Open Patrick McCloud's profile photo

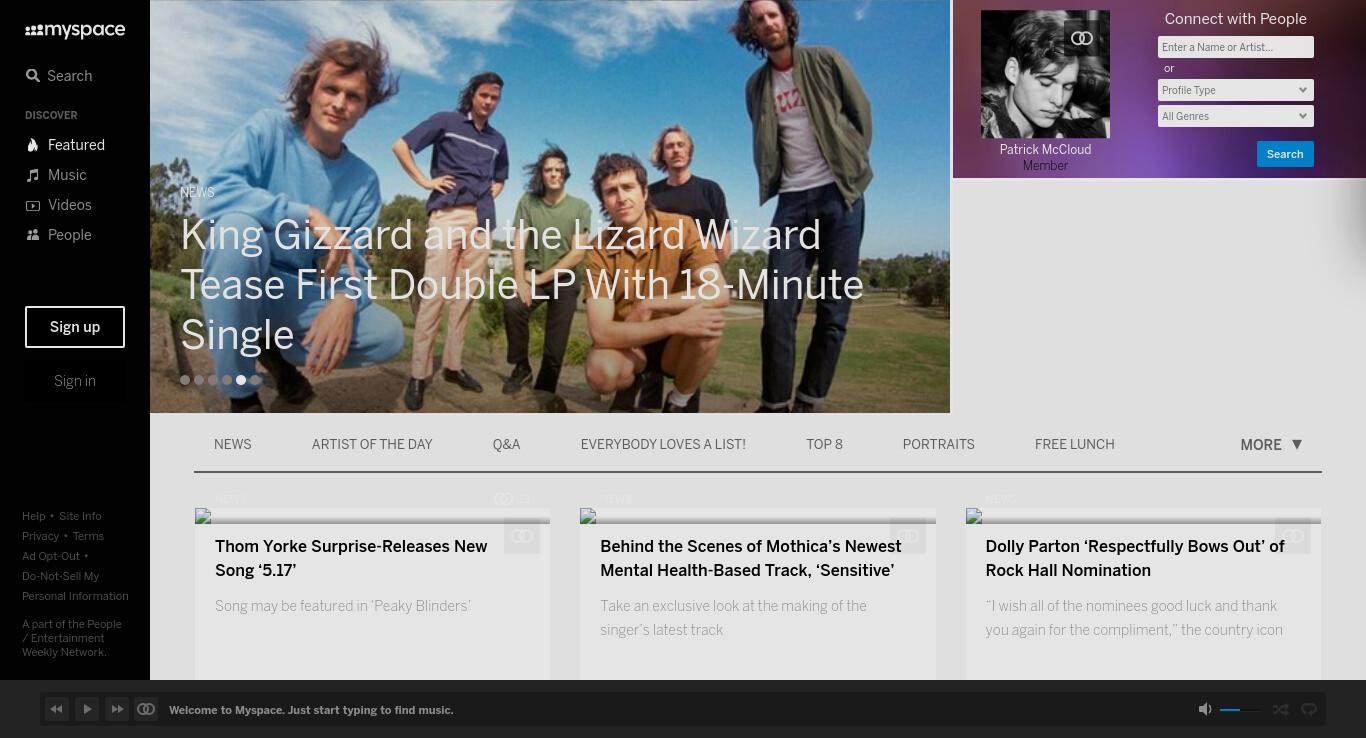click(1045, 74)
